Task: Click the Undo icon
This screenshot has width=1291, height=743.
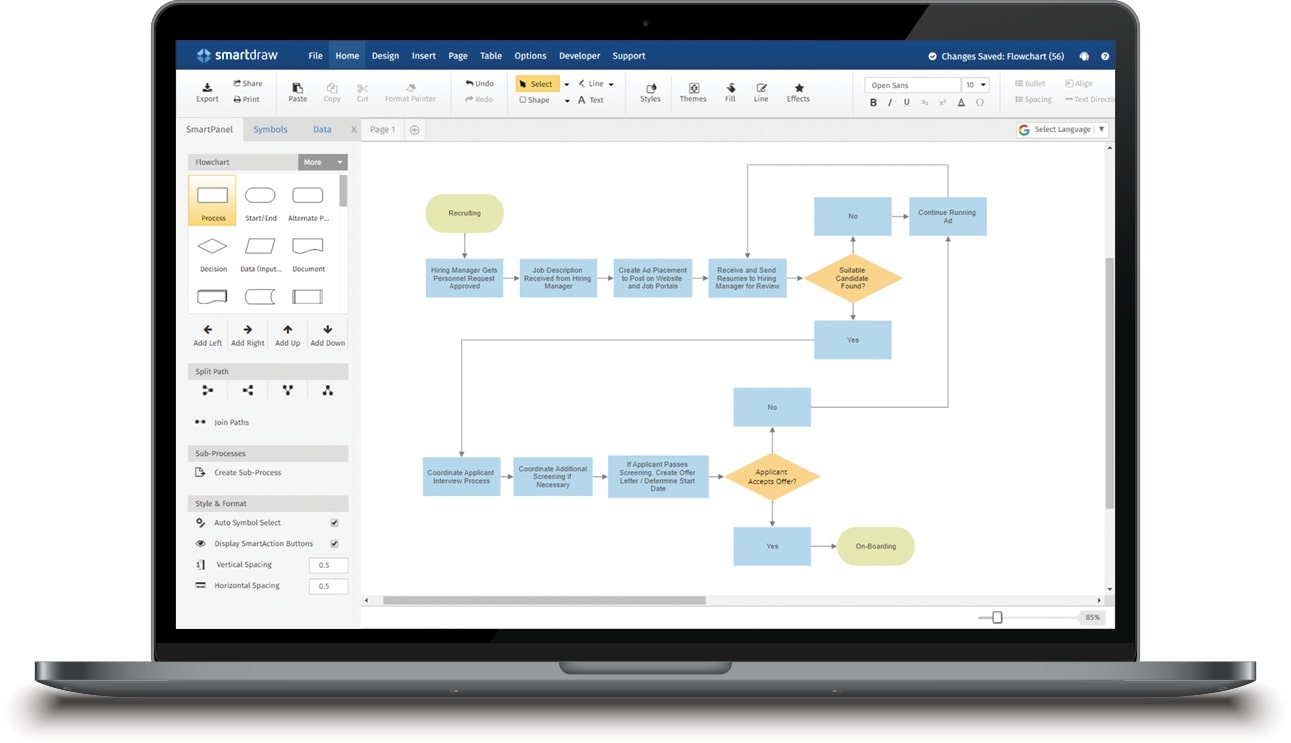Action: pos(478,84)
